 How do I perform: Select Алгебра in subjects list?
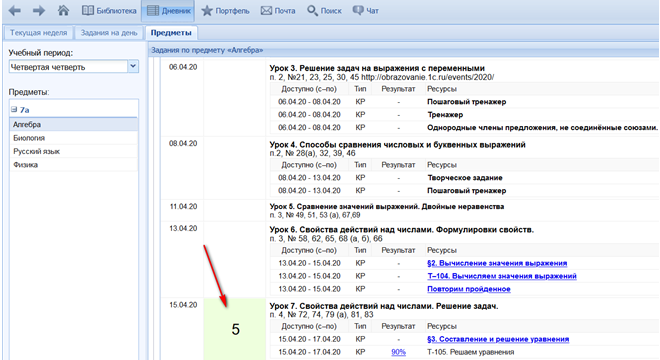pos(74,125)
